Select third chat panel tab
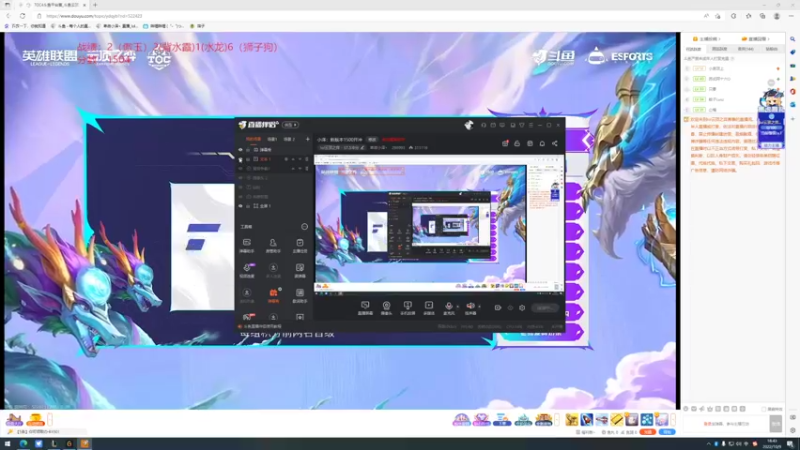The height and width of the screenshot is (450, 800). tap(745, 49)
